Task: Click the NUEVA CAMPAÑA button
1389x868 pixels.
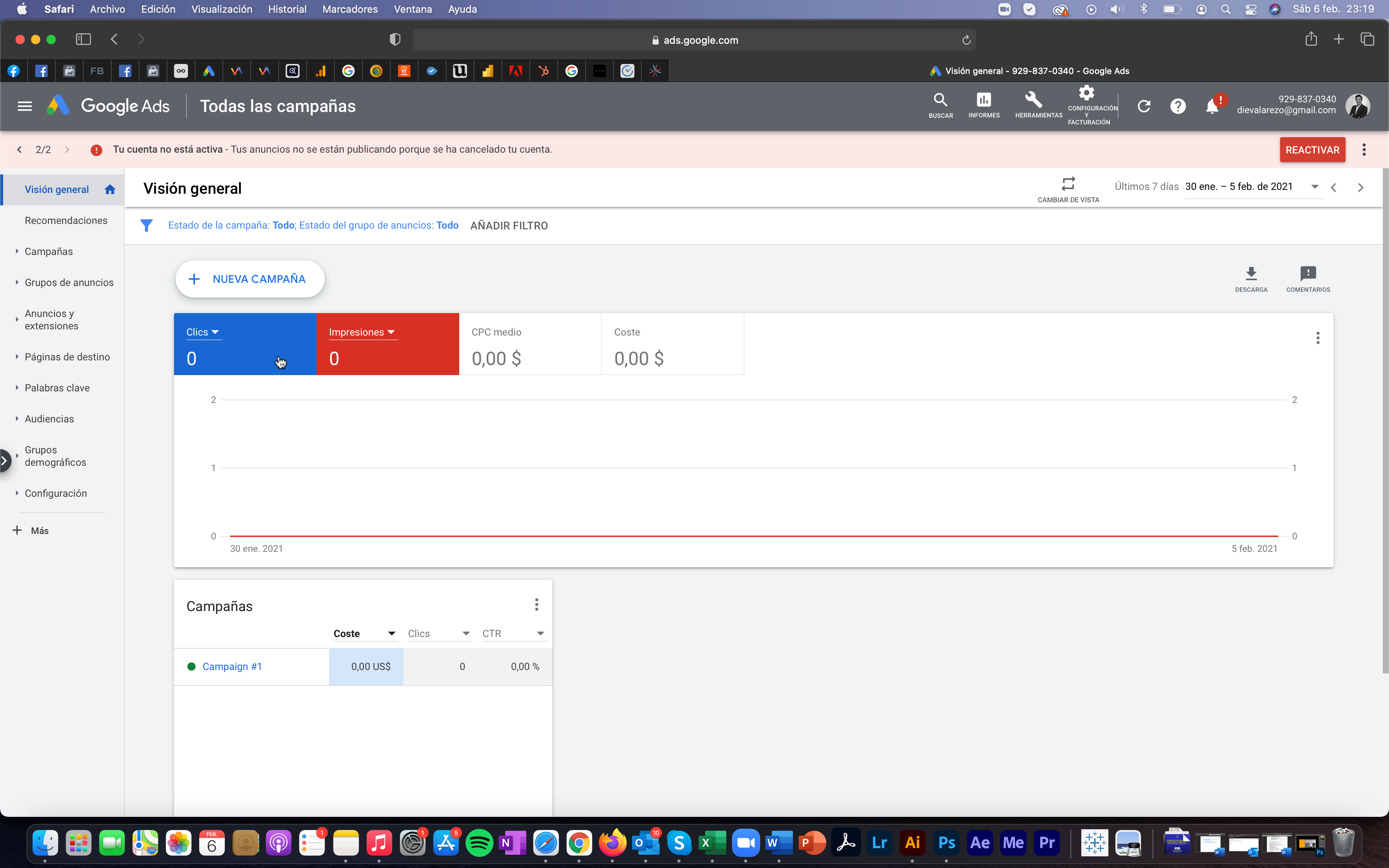Action: coord(250,279)
